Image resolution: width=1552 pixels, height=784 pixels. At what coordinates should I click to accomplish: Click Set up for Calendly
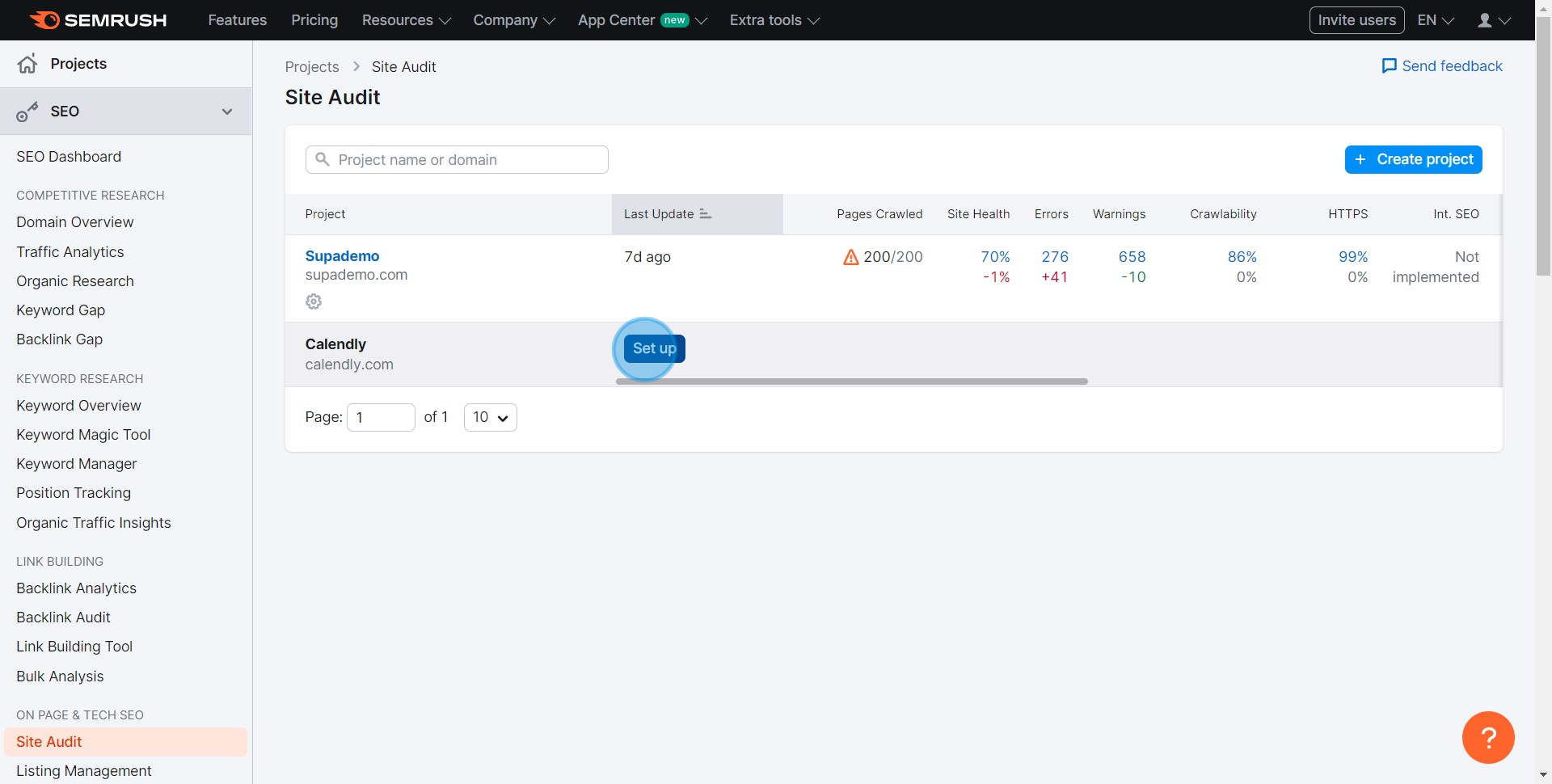[654, 348]
